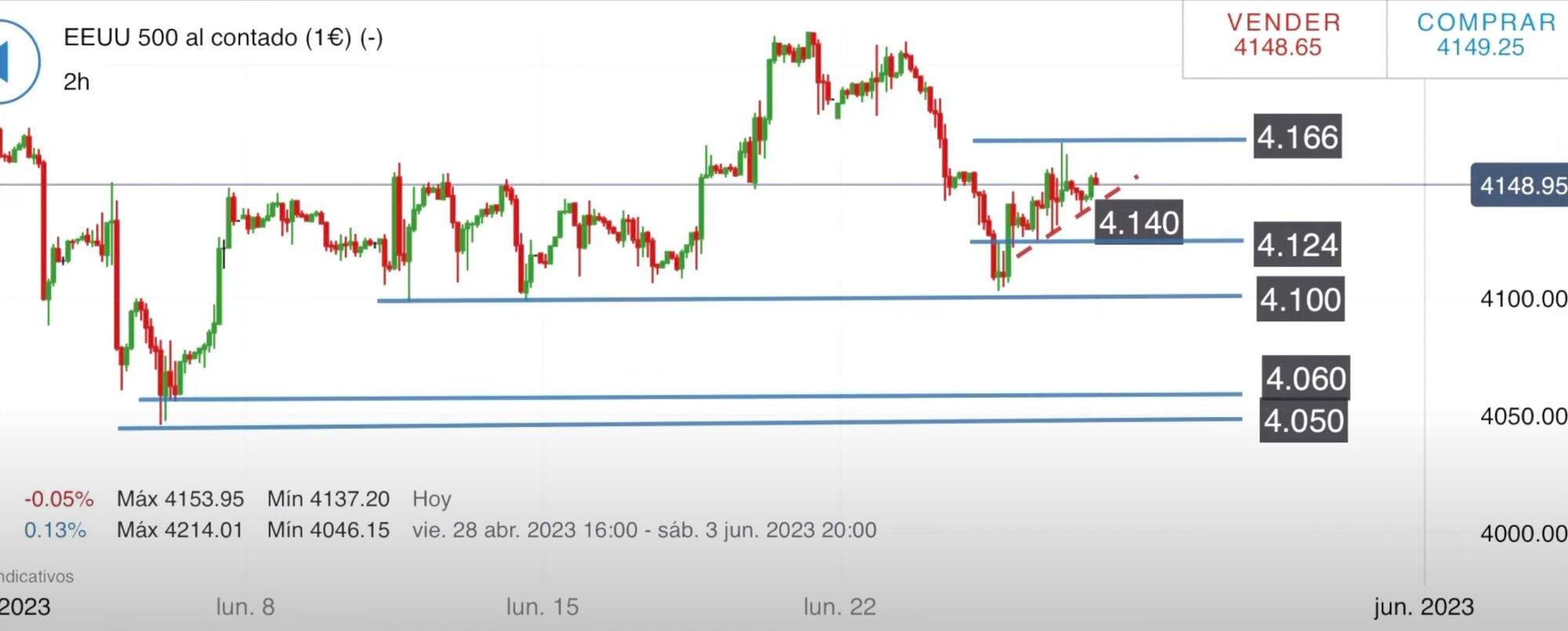Image resolution: width=1568 pixels, height=631 pixels.
Task: Click the 4100.00 price axis label
Action: [x=1523, y=299]
